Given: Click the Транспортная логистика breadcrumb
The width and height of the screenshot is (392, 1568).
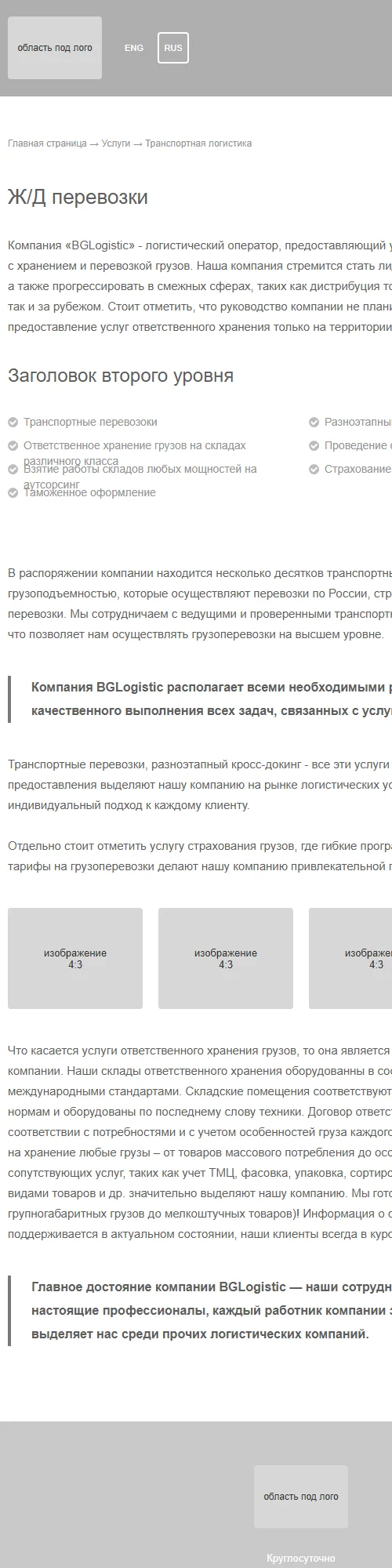Looking at the screenshot, I should (x=198, y=143).
